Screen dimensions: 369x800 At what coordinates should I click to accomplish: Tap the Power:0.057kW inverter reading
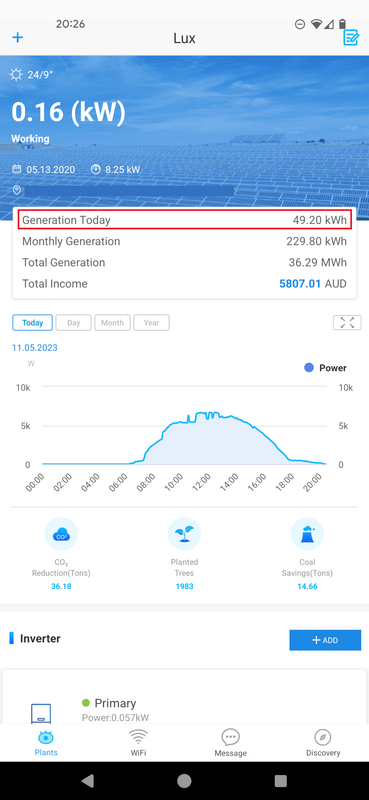[x=115, y=718]
